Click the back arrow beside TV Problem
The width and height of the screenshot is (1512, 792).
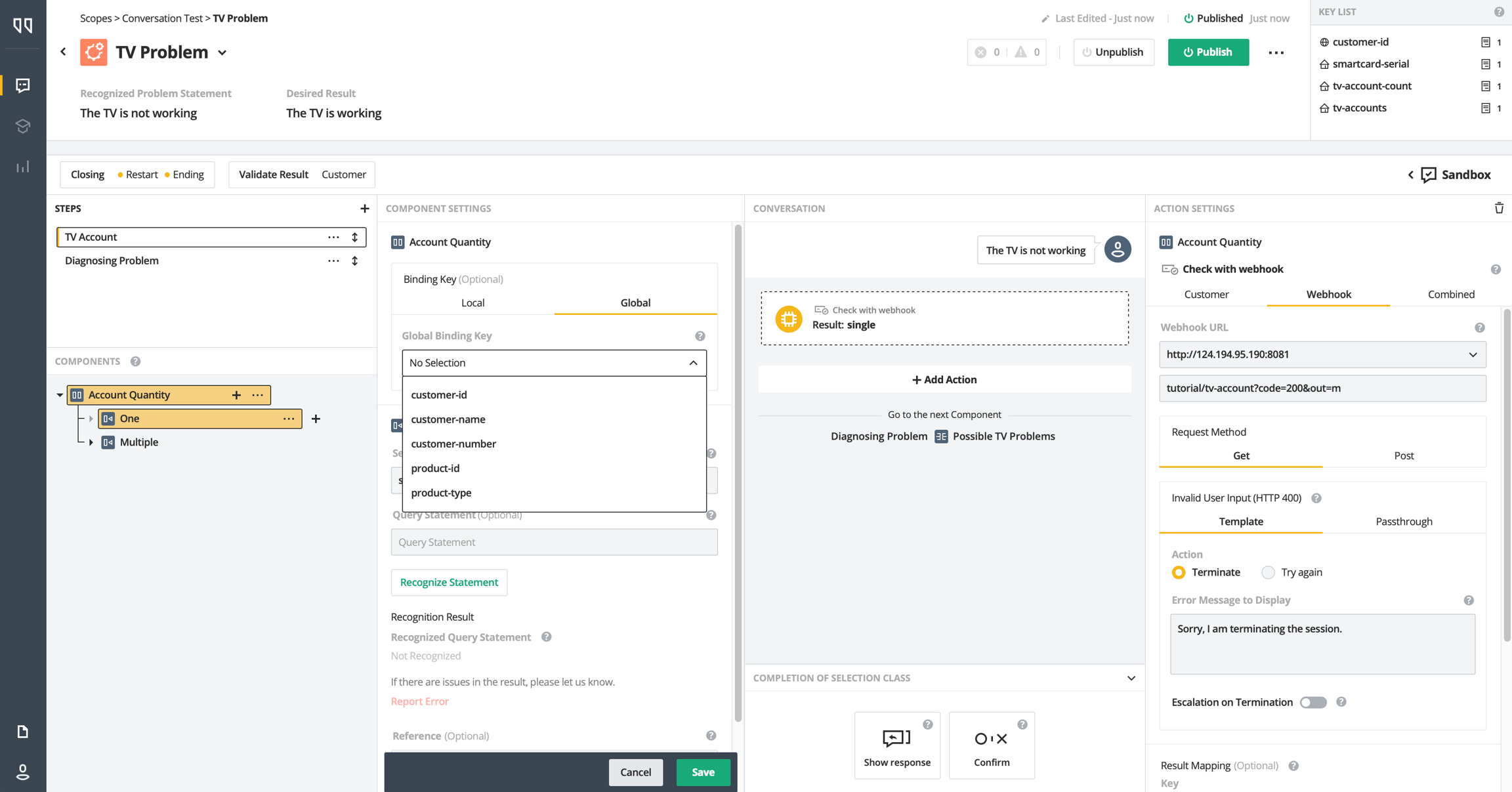(64, 52)
